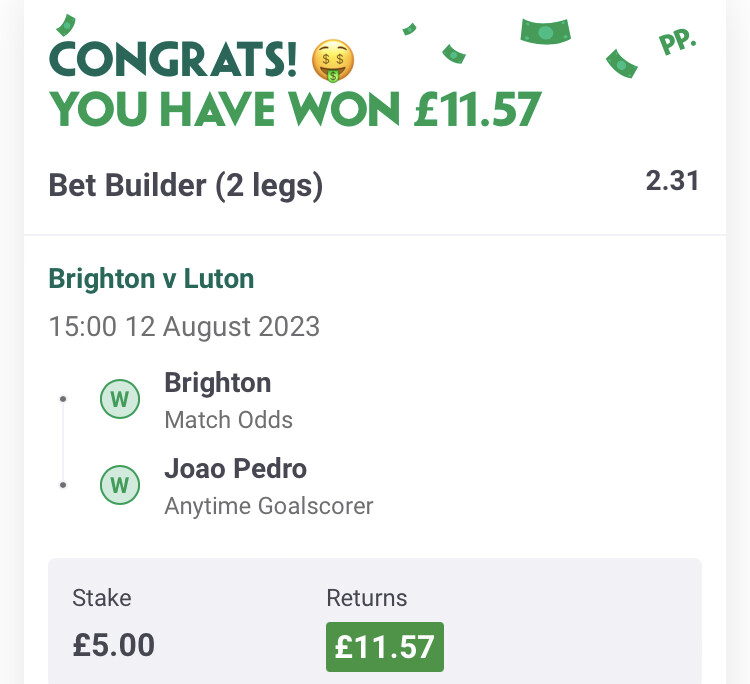
Task: Click the Returns label
Action: click(x=367, y=598)
